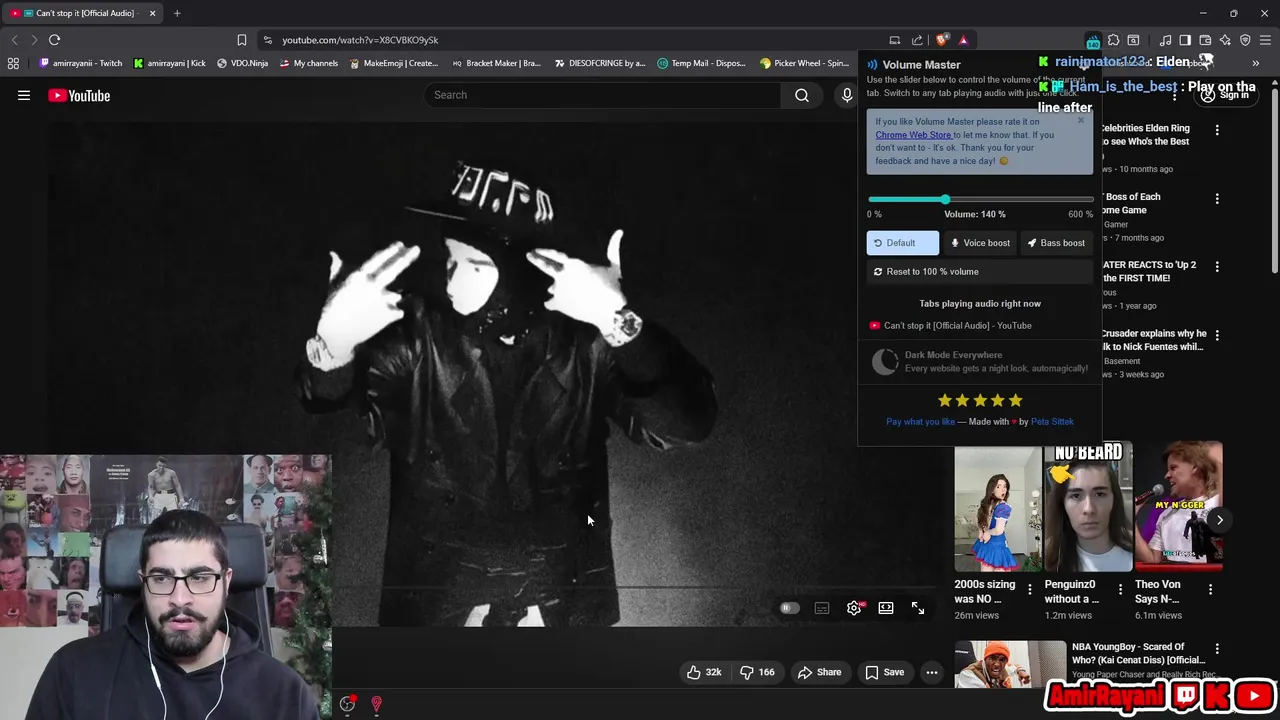Switch player to theater mode
The height and width of the screenshot is (720, 1280).
pyautogui.click(x=886, y=608)
